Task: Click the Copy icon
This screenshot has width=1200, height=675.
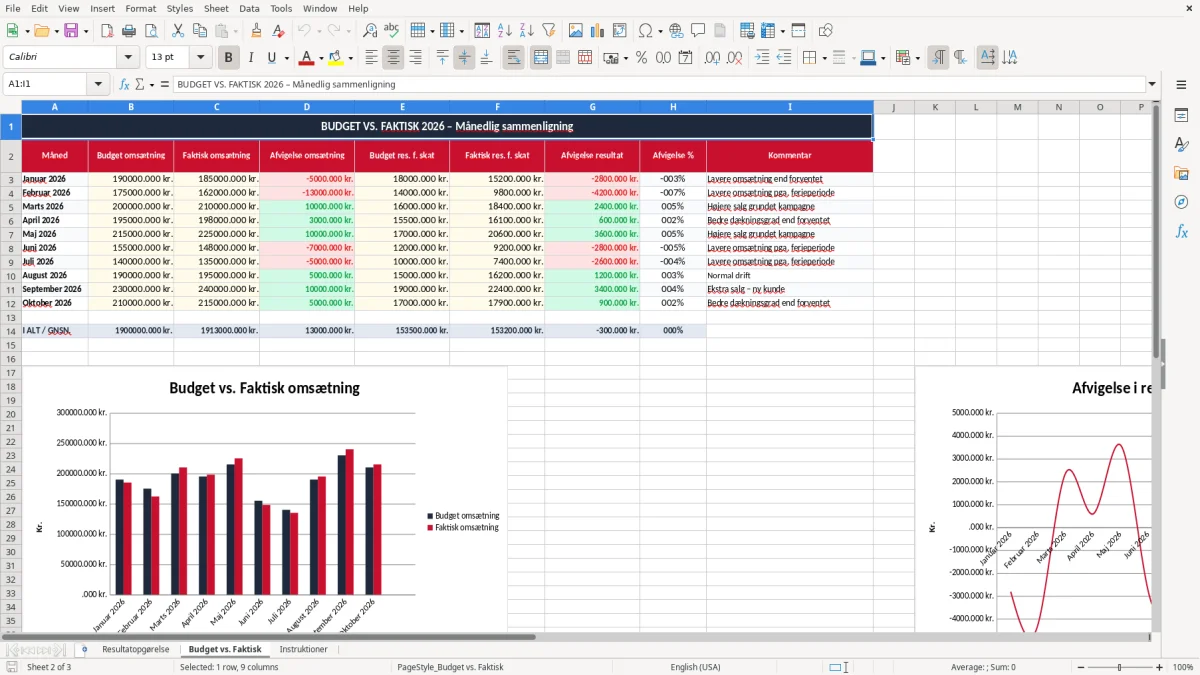Action: point(200,31)
